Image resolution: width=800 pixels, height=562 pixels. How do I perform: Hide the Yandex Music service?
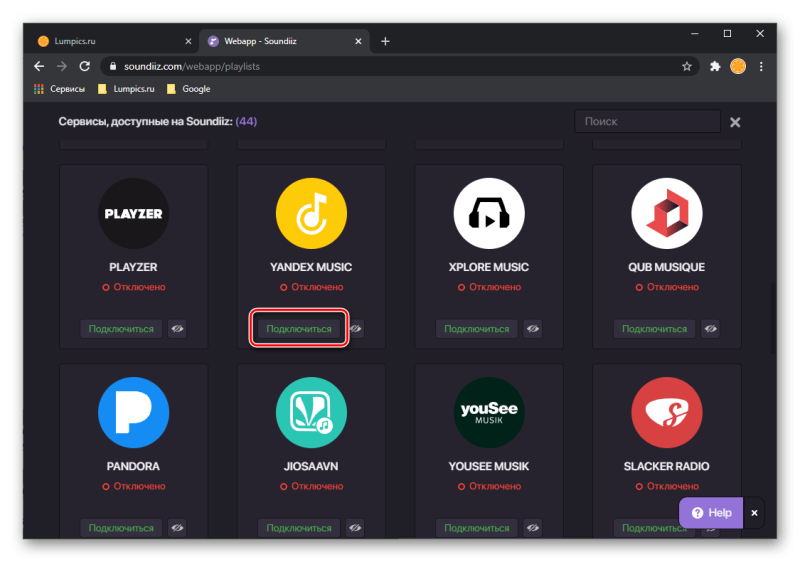[356, 329]
